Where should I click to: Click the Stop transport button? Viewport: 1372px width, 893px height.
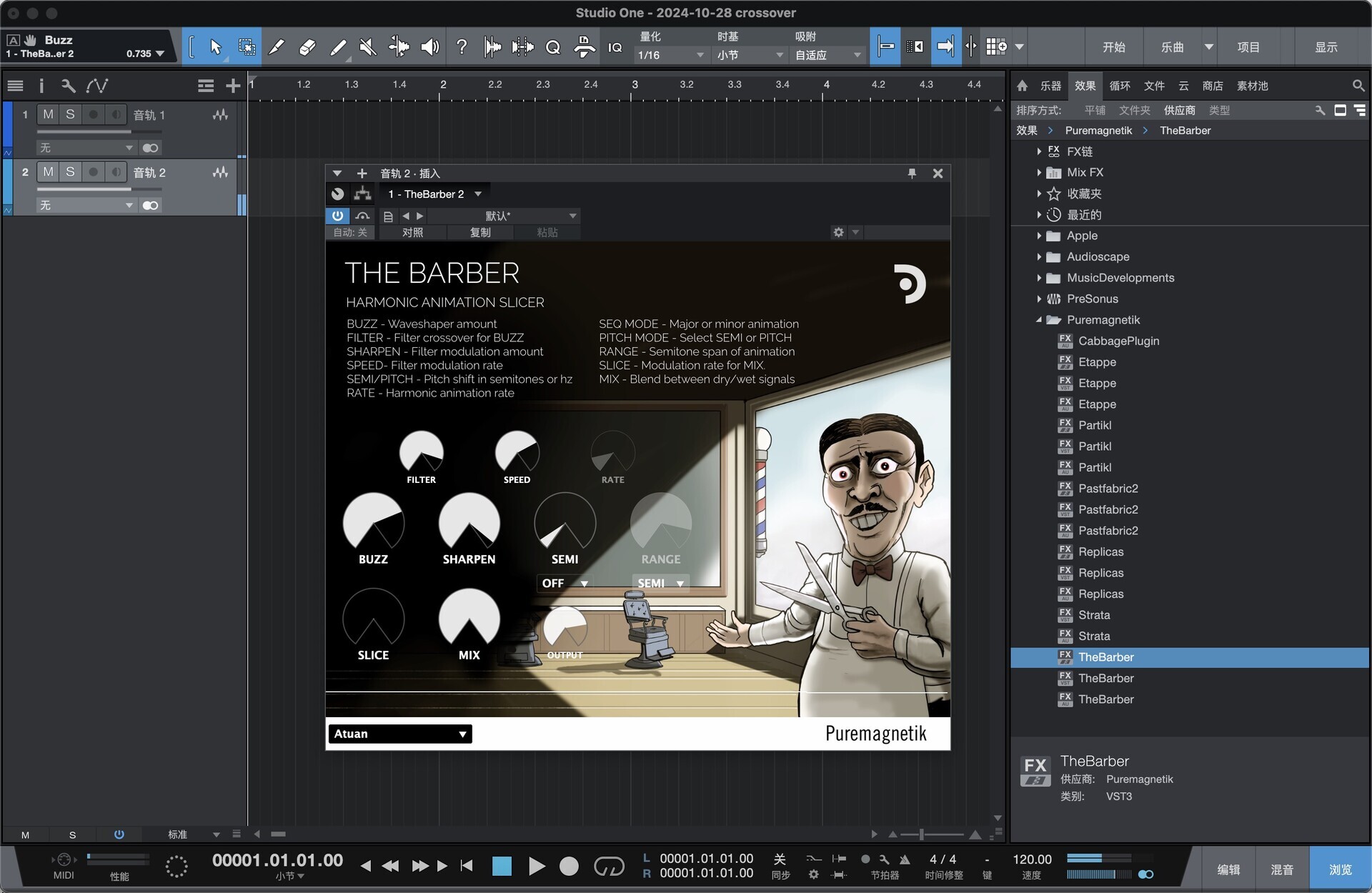[502, 866]
